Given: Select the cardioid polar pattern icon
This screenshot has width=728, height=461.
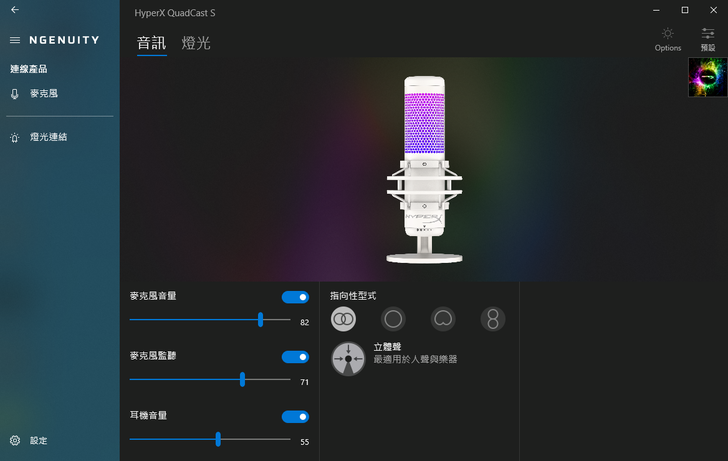Looking at the screenshot, I should tap(443, 319).
